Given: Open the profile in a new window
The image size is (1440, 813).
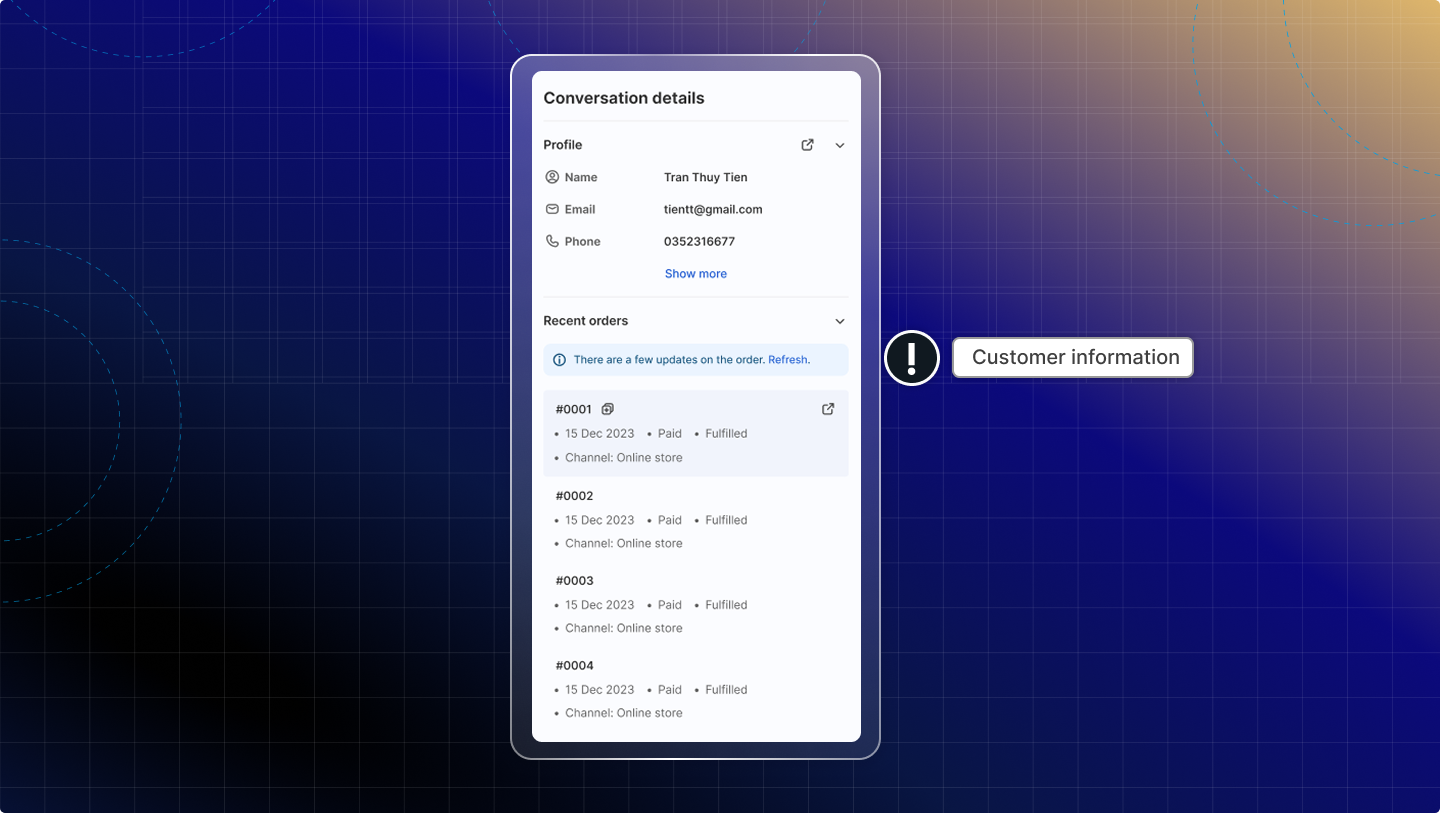Looking at the screenshot, I should pyautogui.click(x=807, y=145).
